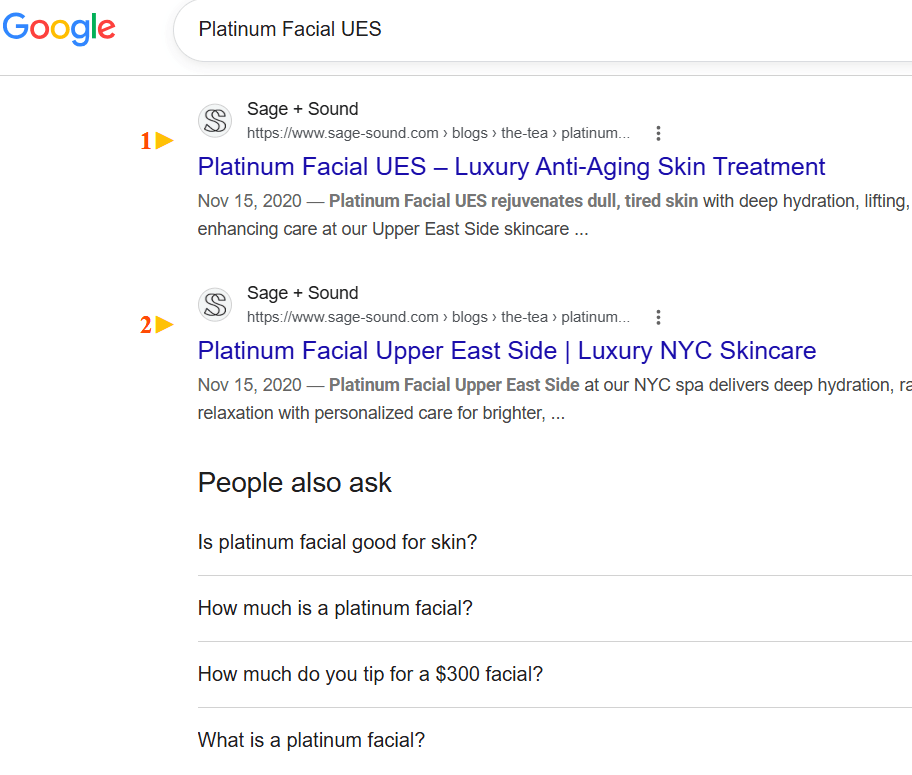Open three-dot options menu for second result
Screen dimensions: 912x775
coord(658,317)
